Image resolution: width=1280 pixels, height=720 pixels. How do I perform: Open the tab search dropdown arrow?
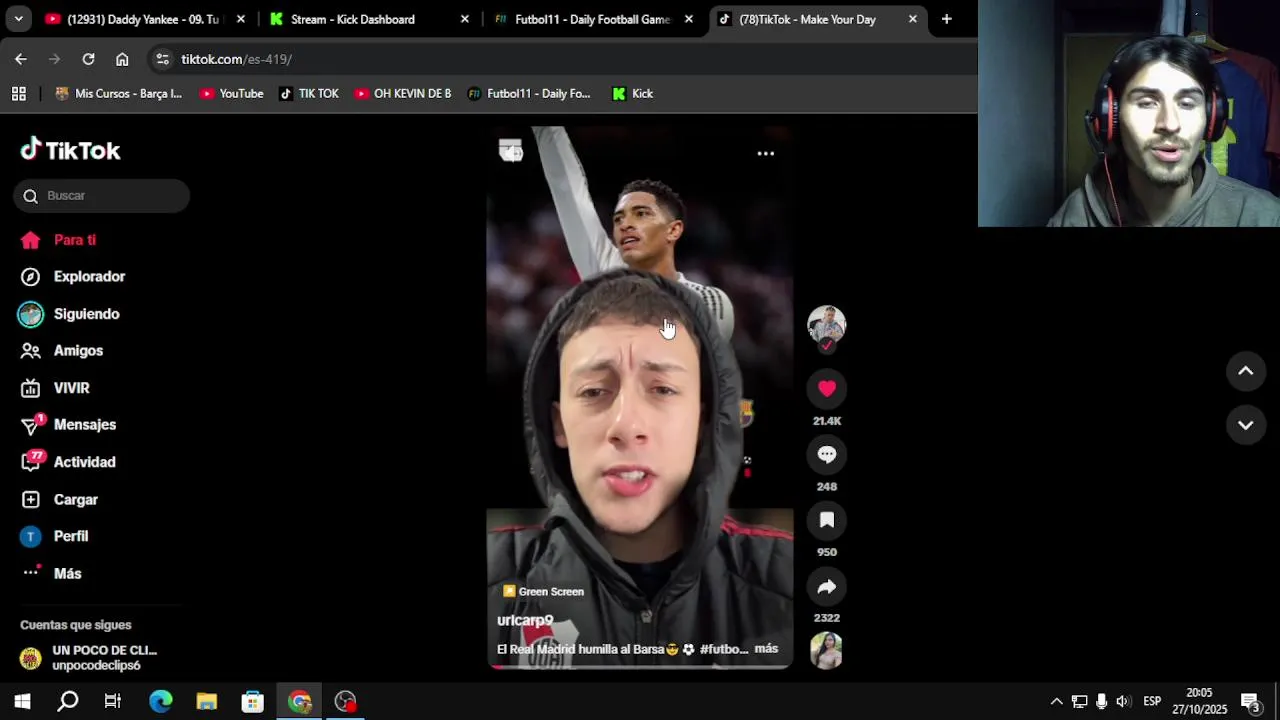point(18,19)
